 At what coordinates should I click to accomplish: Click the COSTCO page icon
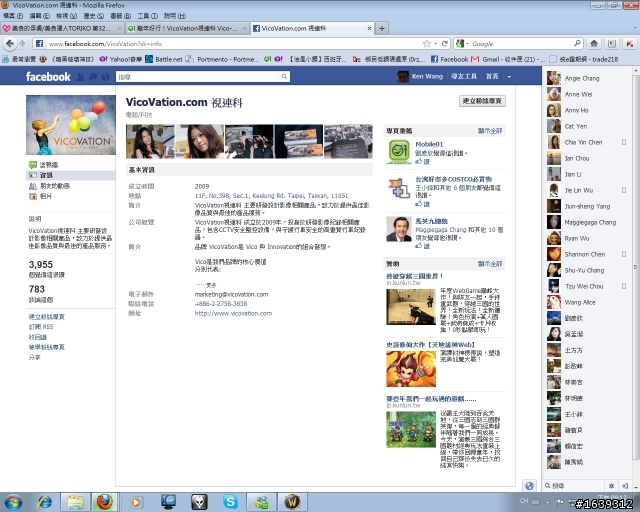click(399, 188)
